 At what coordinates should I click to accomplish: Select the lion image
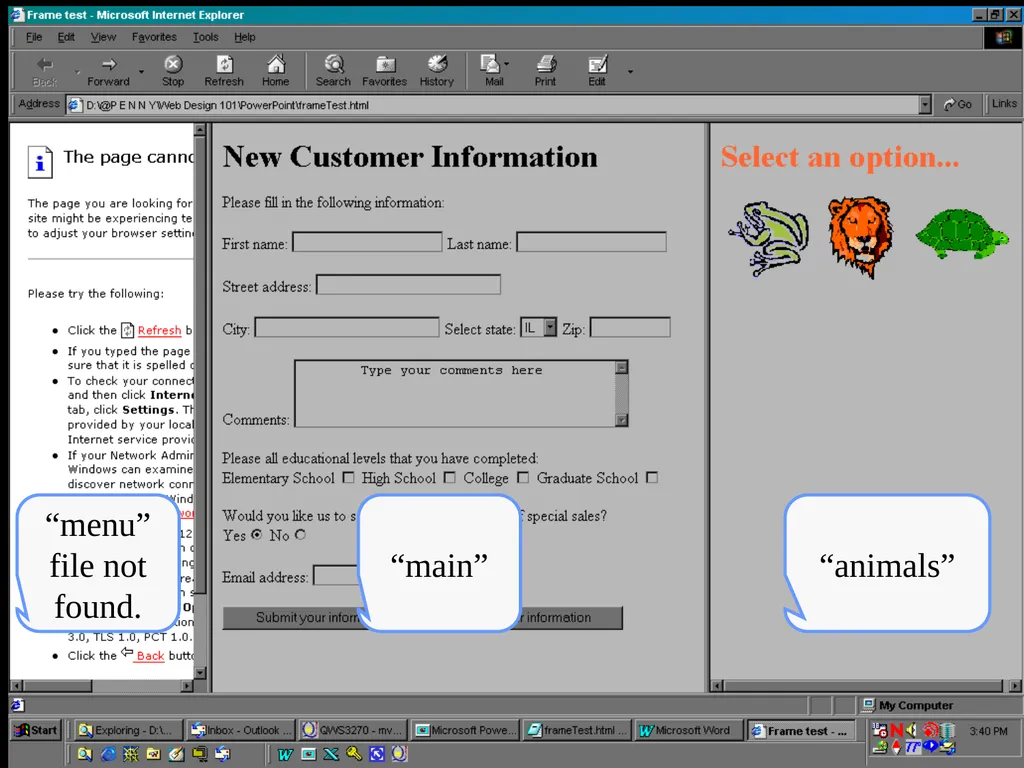coord(860,236)
